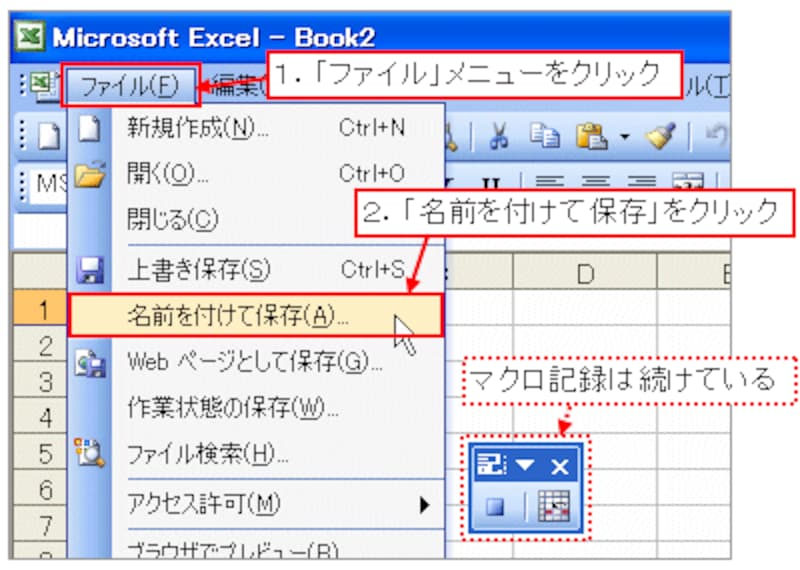The width and height of the screenshot is (800, 570).
Task: Click the New blank workbook toolbar icon
Action: [49, 136]
